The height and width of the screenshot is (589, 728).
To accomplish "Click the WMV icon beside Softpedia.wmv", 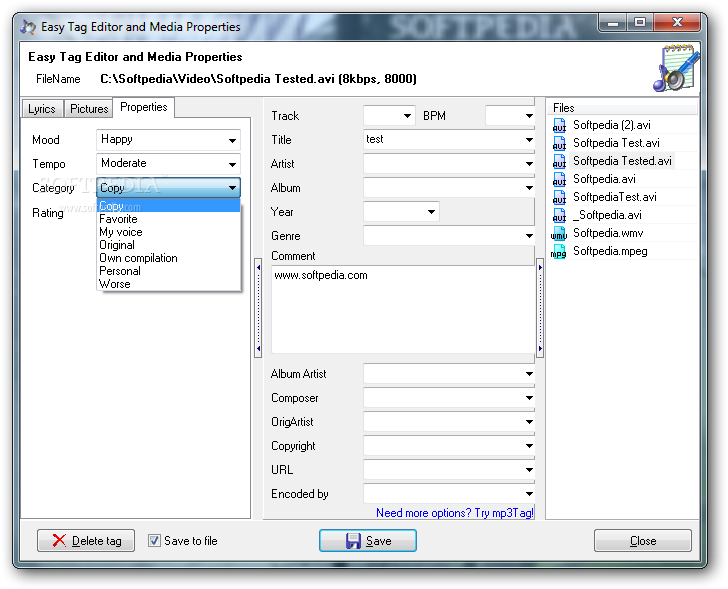I will click(x=559, y=233).
